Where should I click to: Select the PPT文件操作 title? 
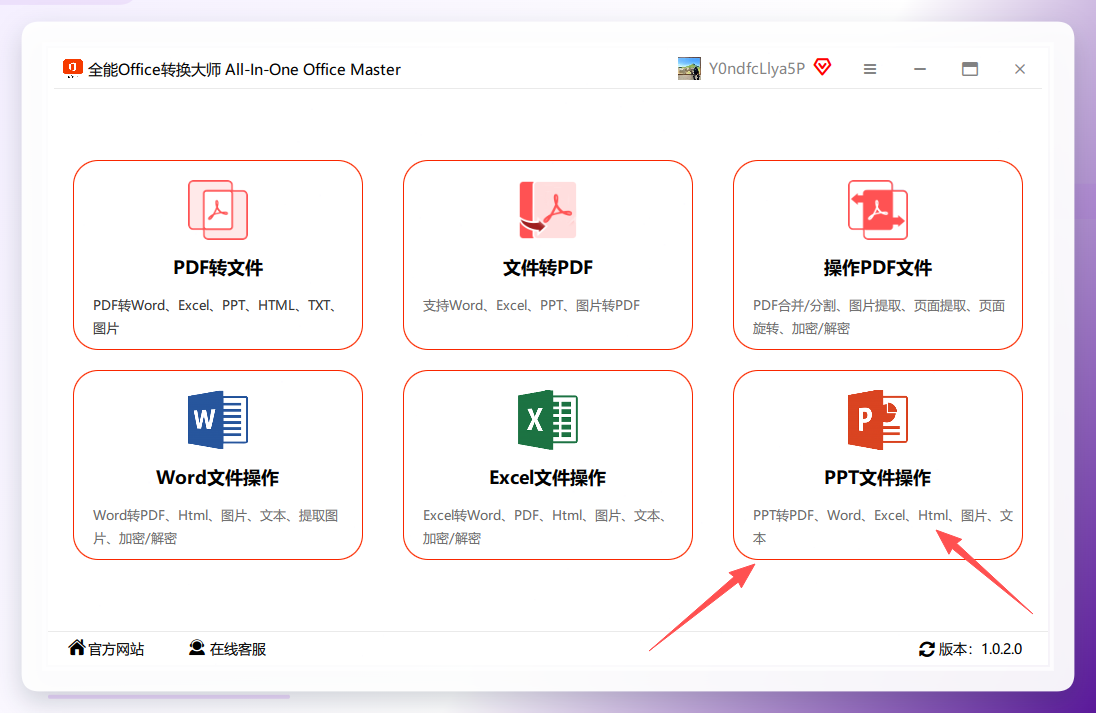[878, 477]
